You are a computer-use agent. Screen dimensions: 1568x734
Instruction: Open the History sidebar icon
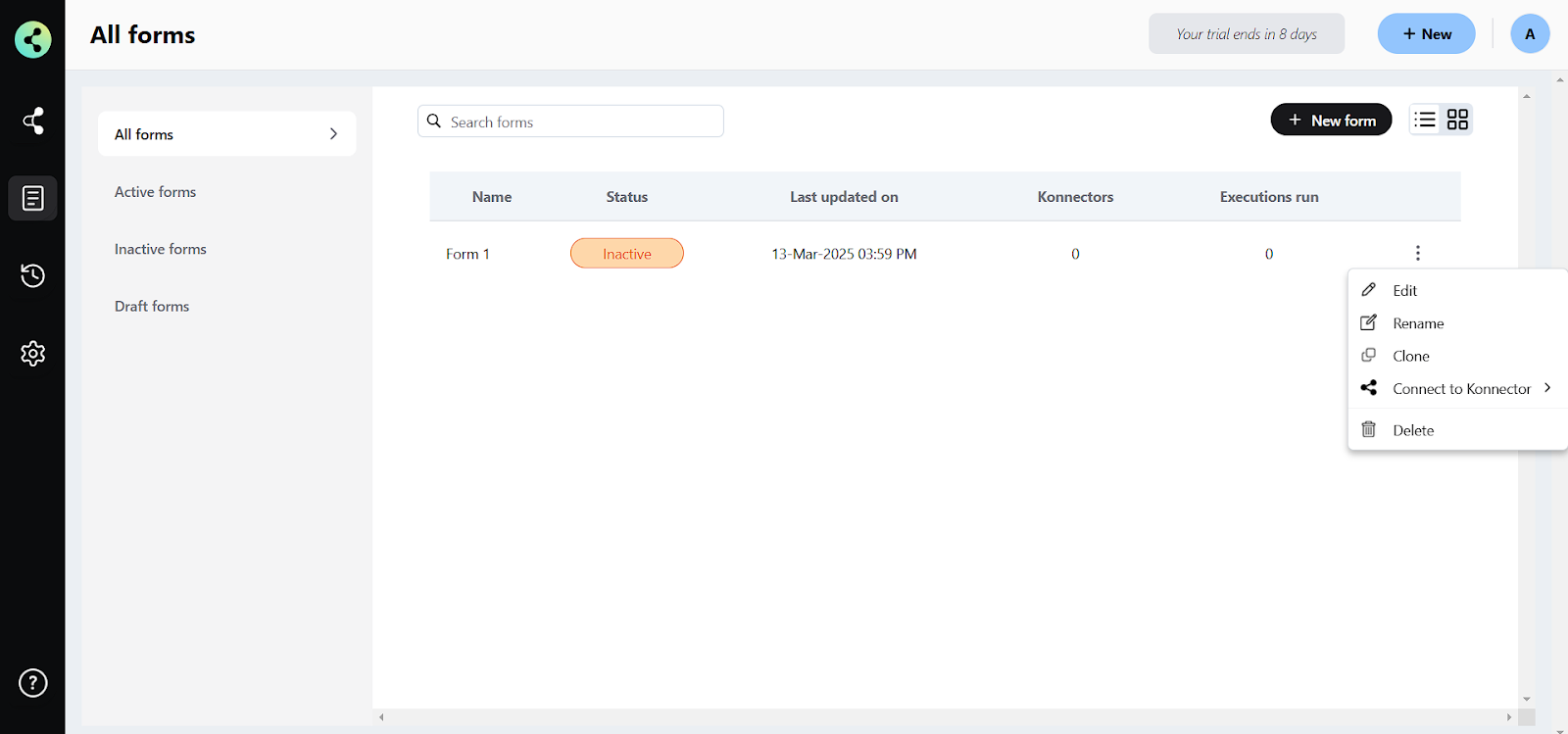32,275
